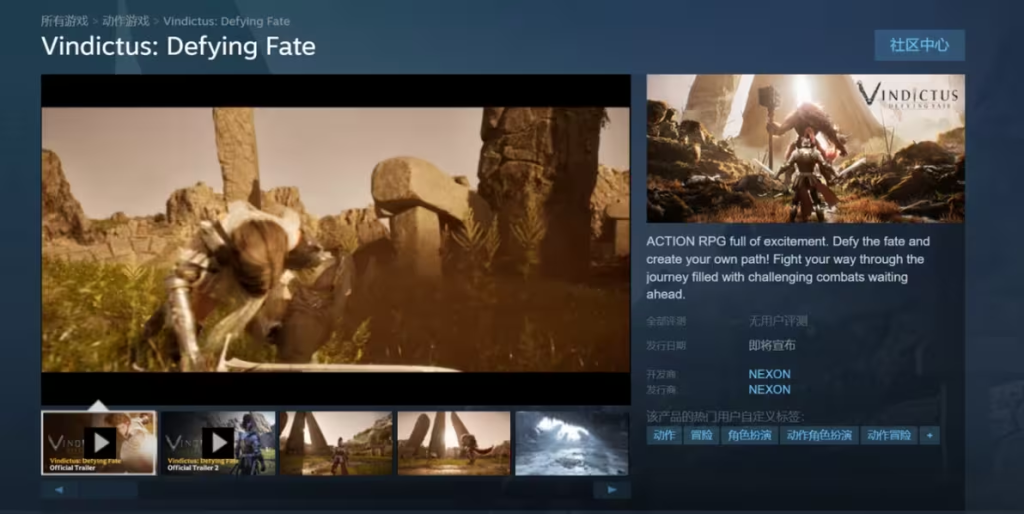Click the 即将宣布 release date text
The image size is (1024, 514).
pyautogui.click(x=772, y=345)
